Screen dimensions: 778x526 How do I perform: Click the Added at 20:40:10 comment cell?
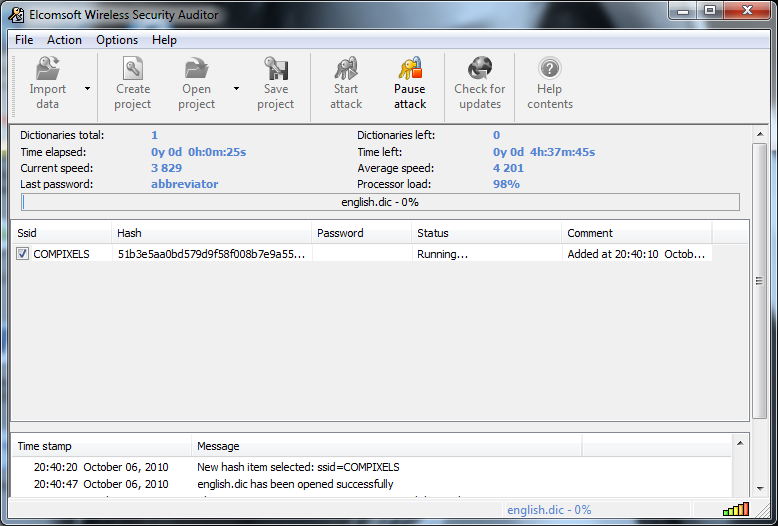636,254
